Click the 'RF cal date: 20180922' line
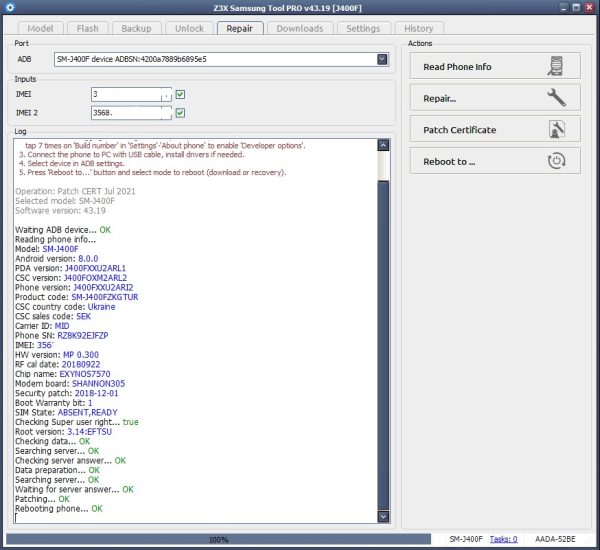 coord(58,364)
